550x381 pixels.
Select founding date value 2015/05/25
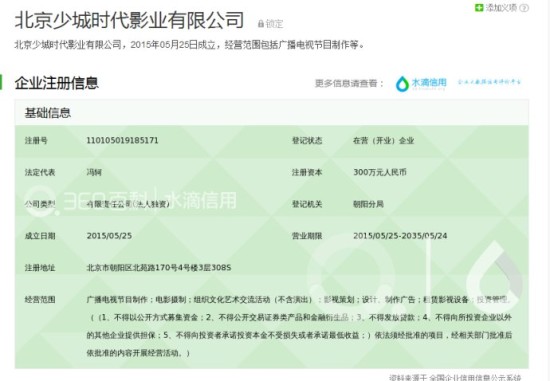(x=109, y=236)
